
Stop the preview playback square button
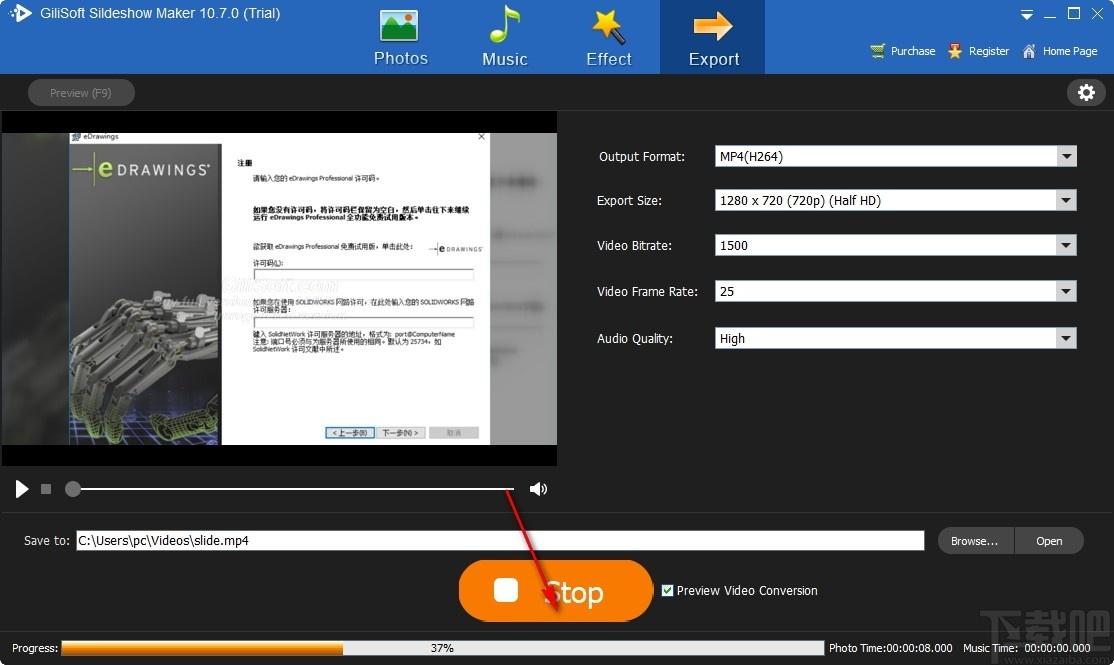pyautogui.click(x=46, y=489)
